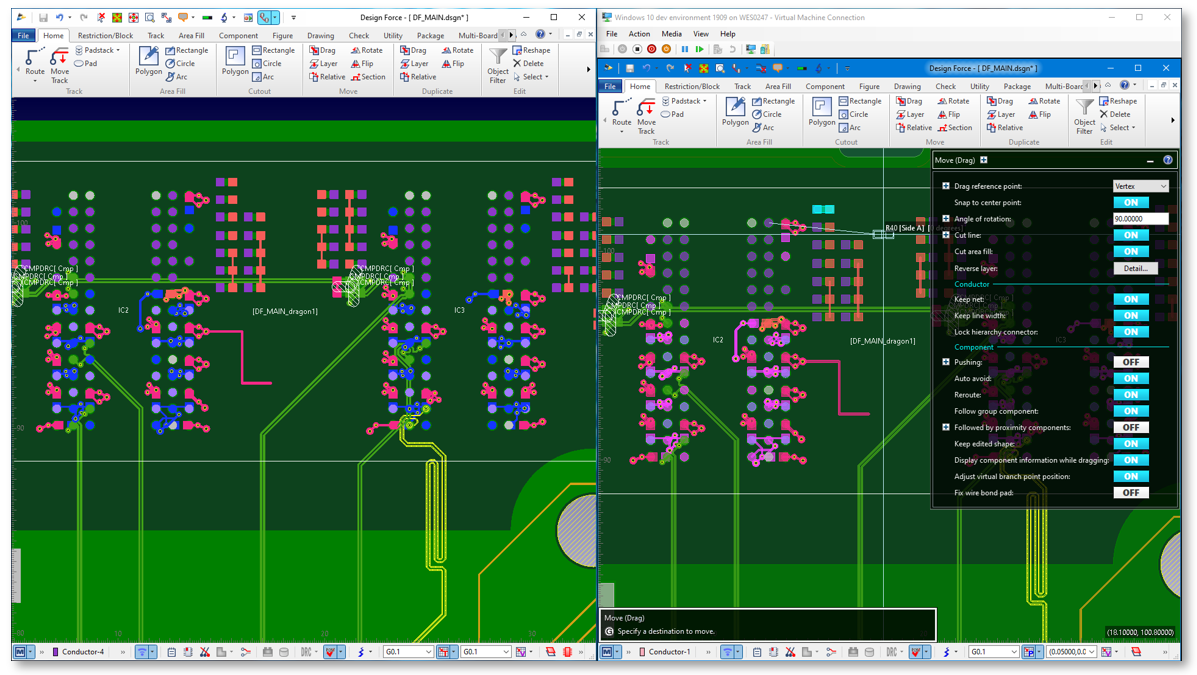
Task: Minimize the Move (Drag) panel
Action: (x=1150, y=160)
